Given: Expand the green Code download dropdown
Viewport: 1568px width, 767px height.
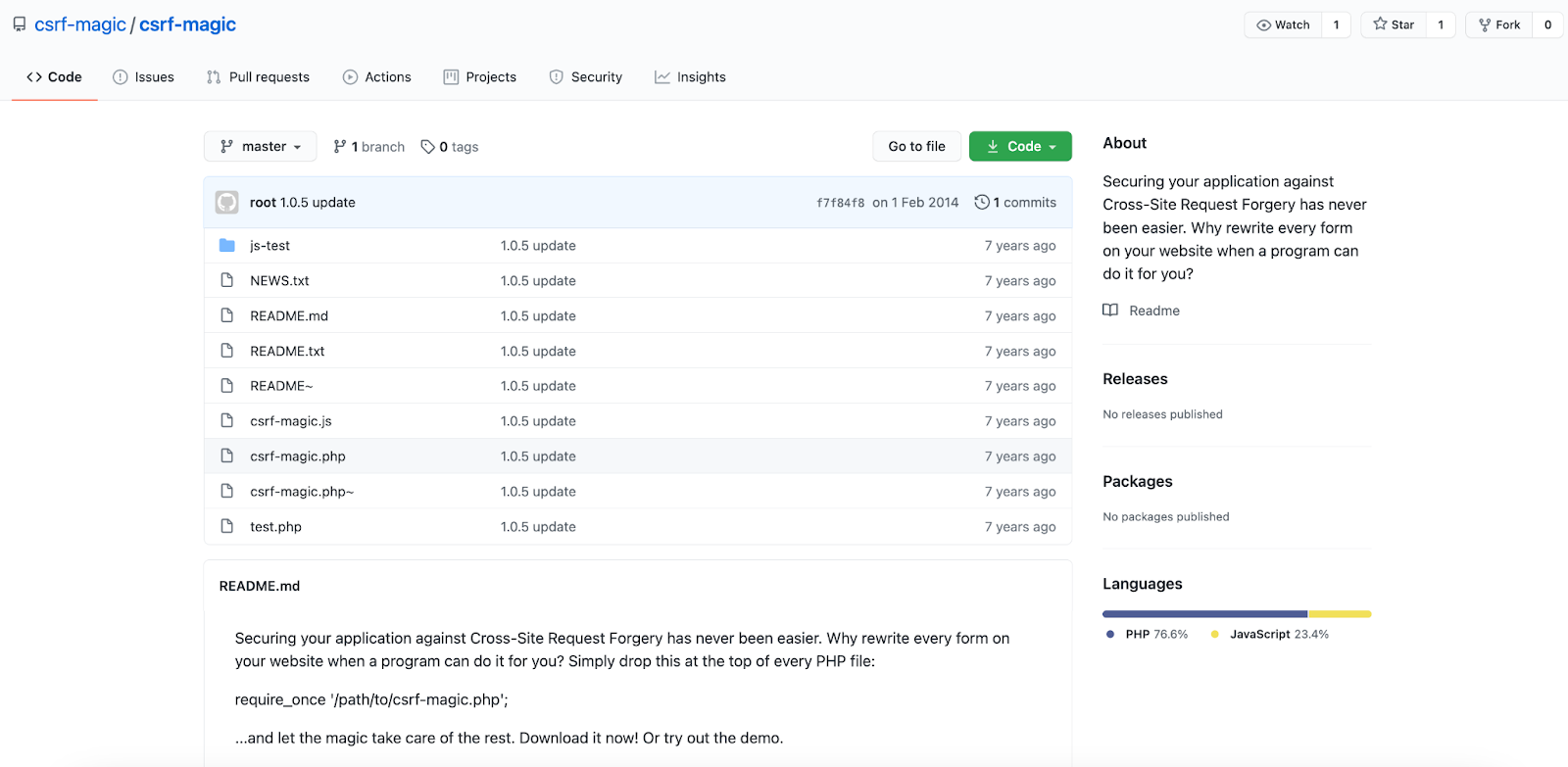Looking at the screenshot, I should (1020, 147).
